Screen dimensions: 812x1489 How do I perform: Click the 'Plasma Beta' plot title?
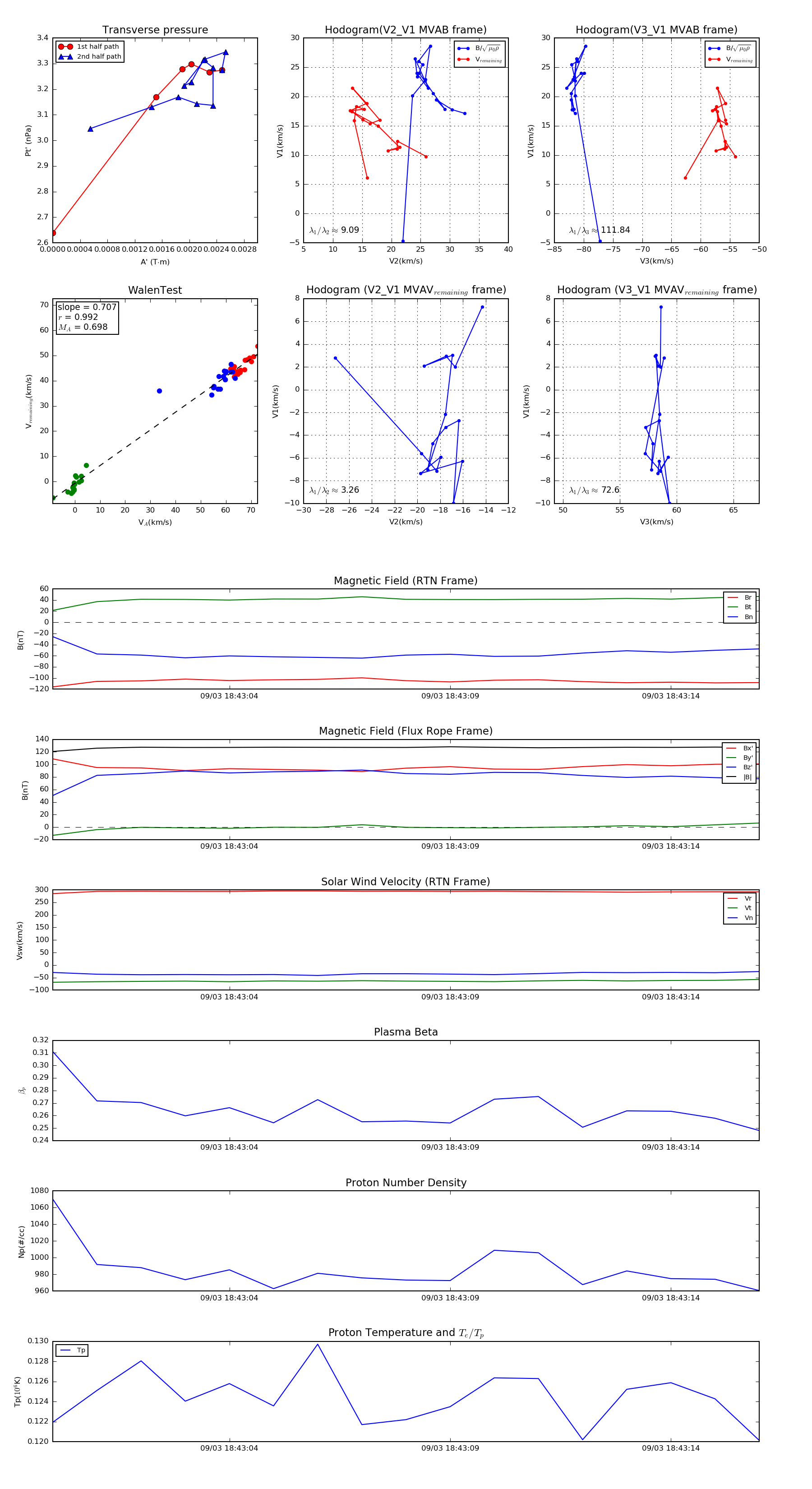[x=406, y=1032]
